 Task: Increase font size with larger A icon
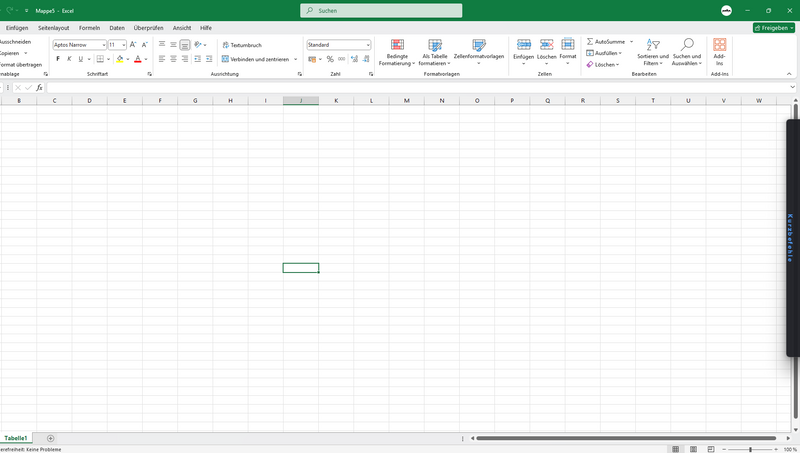point(133,45)
